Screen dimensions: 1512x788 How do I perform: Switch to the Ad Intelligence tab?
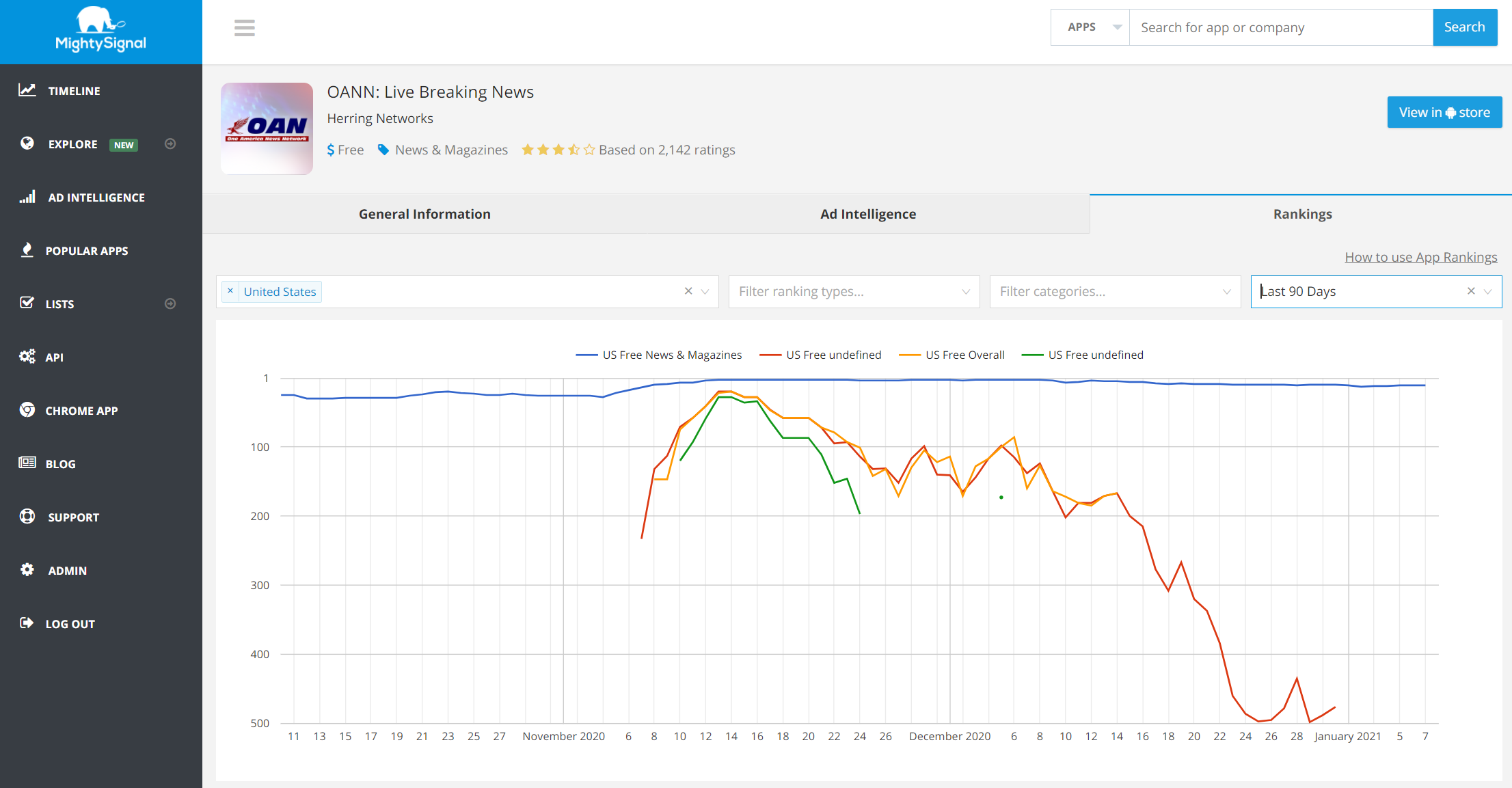point(868,214)
